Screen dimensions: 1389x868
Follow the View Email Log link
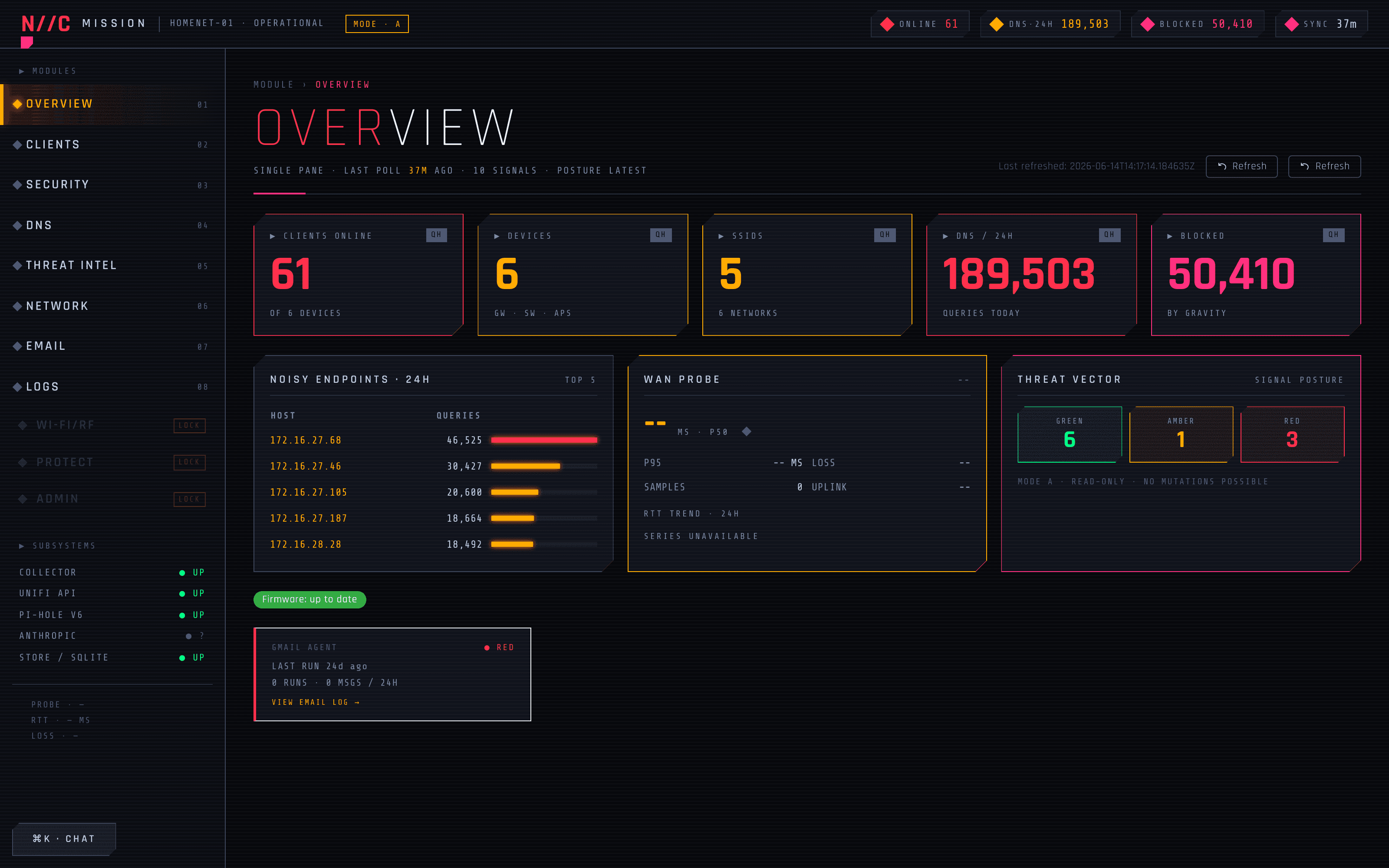click(x=316, y=703)
